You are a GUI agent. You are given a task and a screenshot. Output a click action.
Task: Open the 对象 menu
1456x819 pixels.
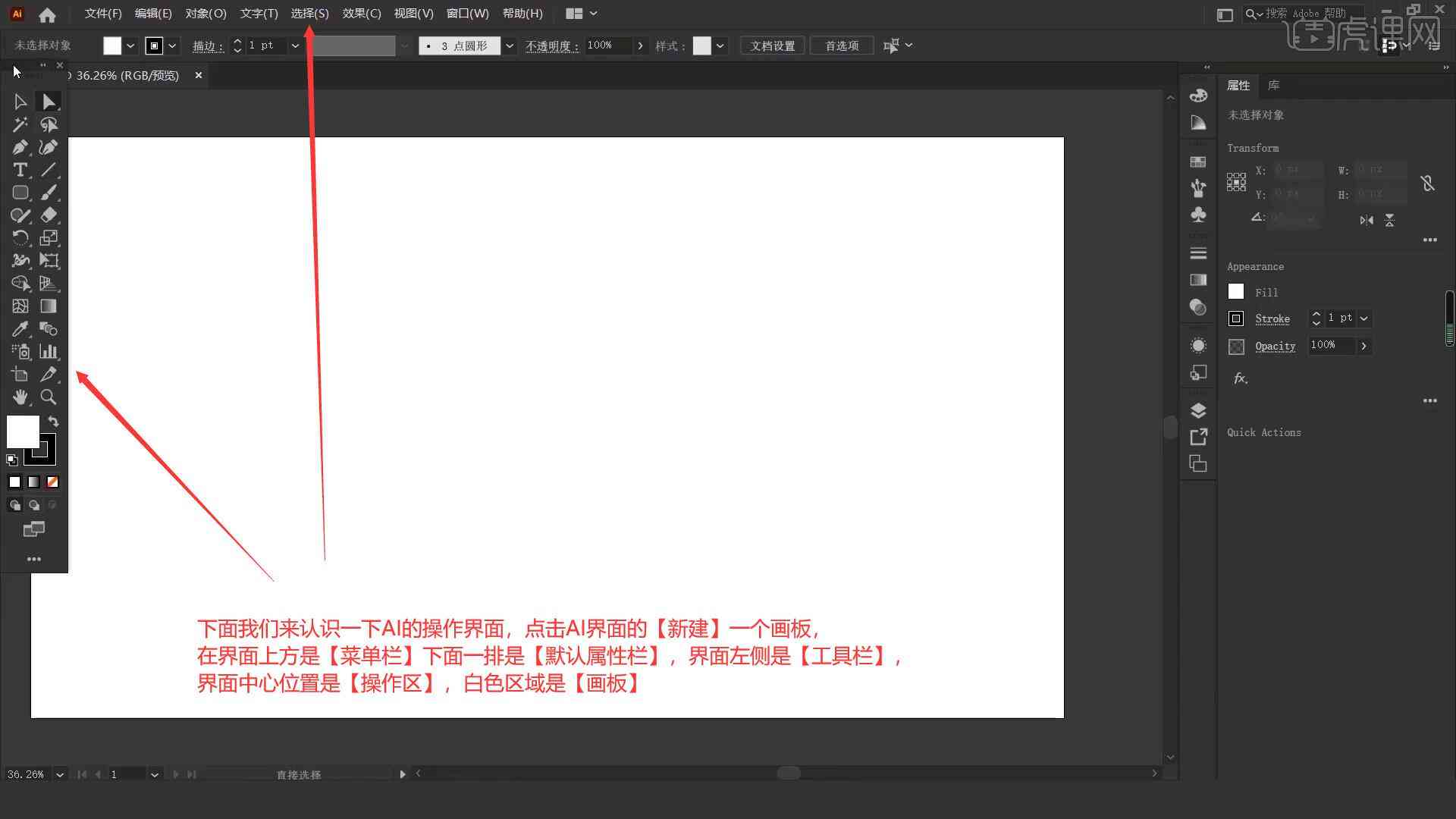coord(205,13)
